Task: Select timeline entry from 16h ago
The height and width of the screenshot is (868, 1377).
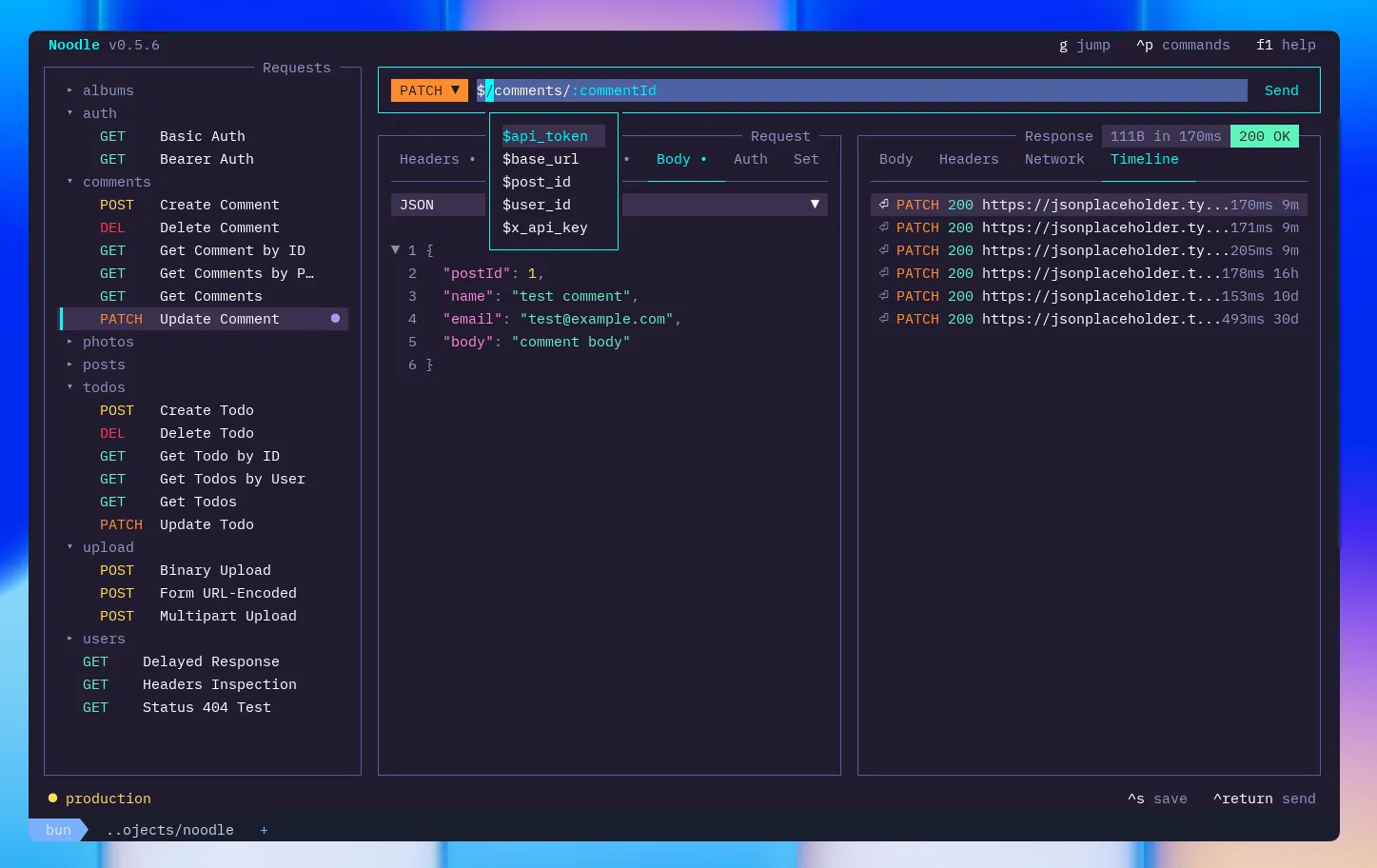Action: coord(1089,273)
